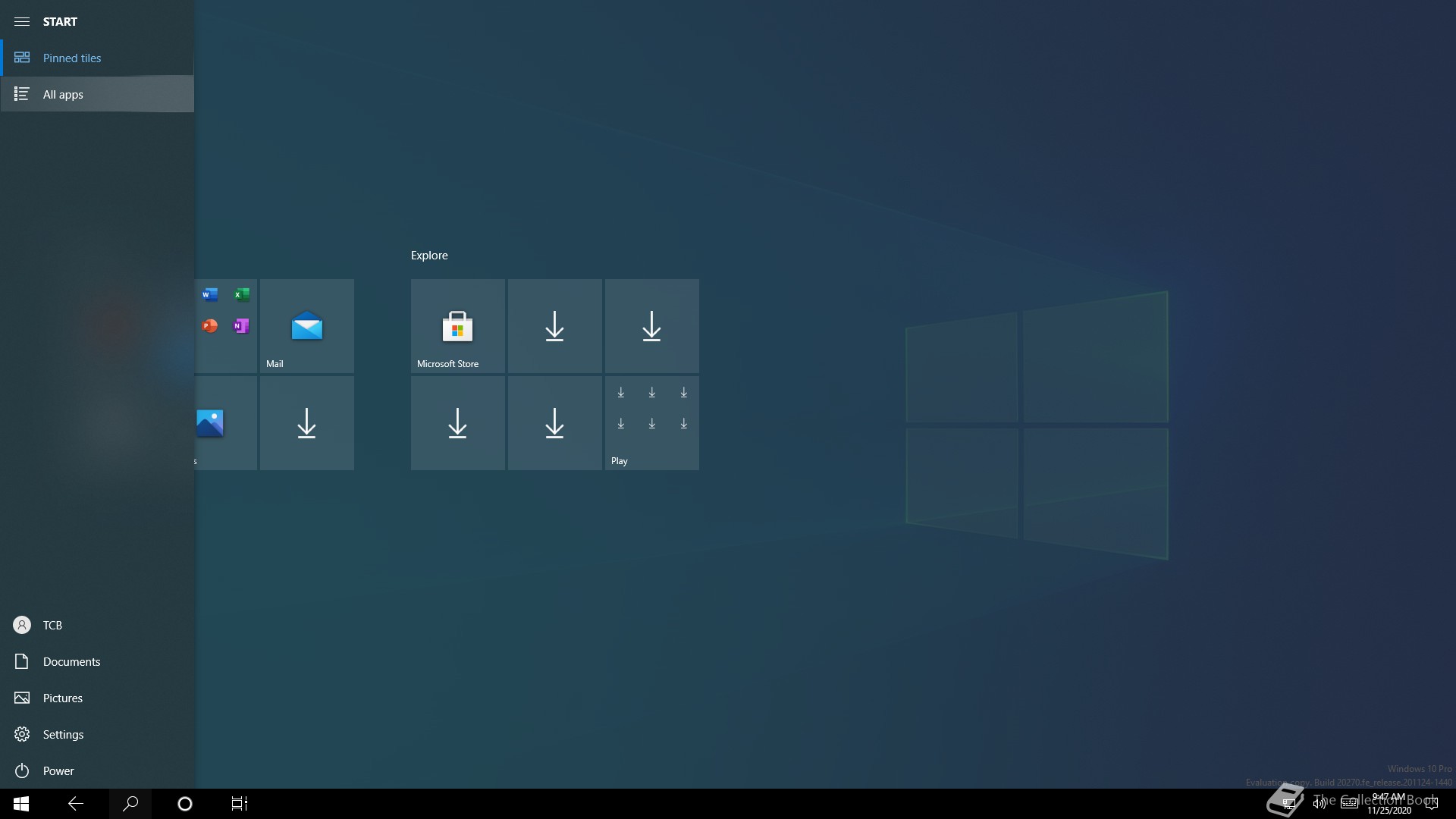Open the Mail tile

coord(306,326)
